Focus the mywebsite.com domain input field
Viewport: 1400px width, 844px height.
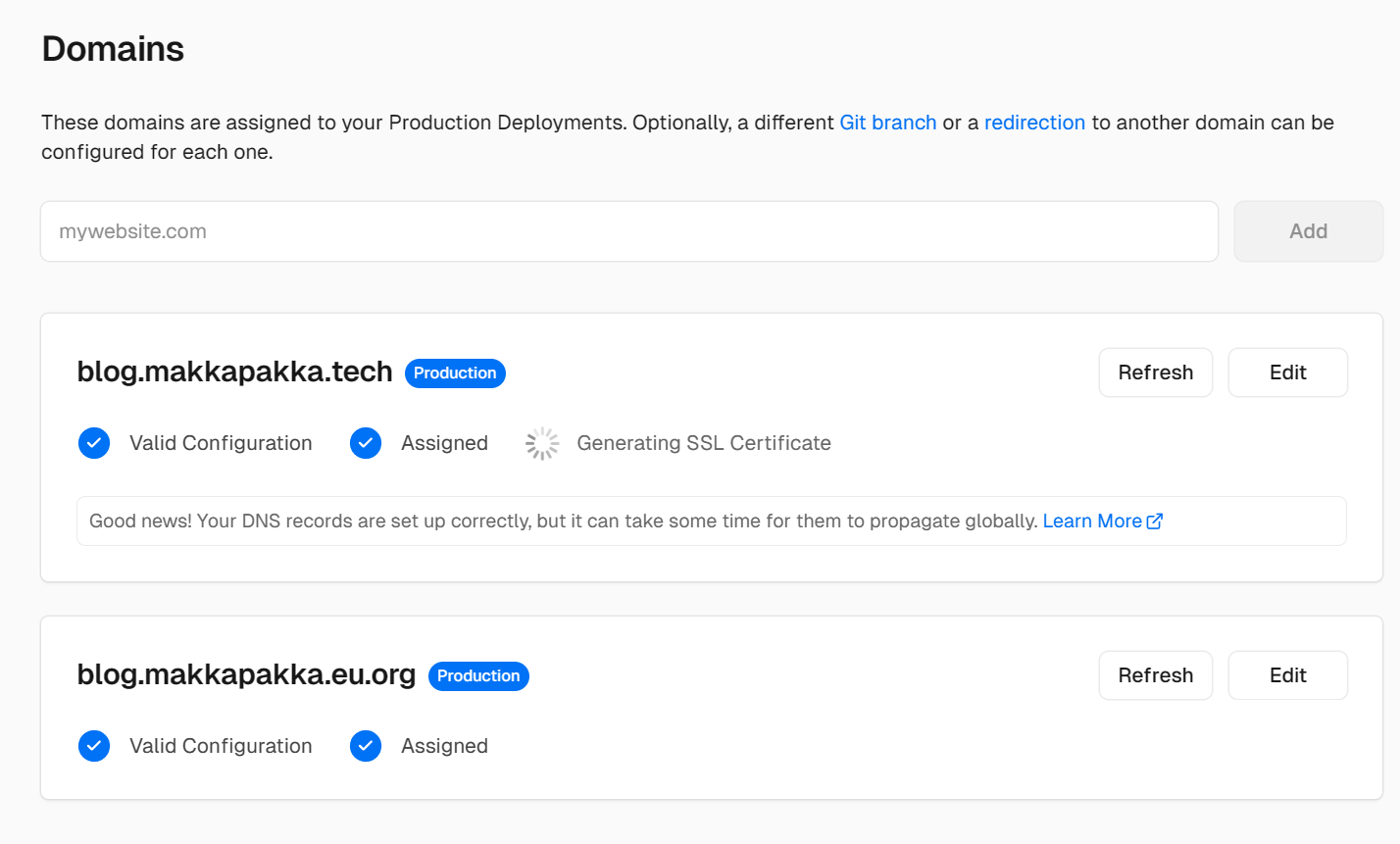pyautogui.click(x=628, y=231)
